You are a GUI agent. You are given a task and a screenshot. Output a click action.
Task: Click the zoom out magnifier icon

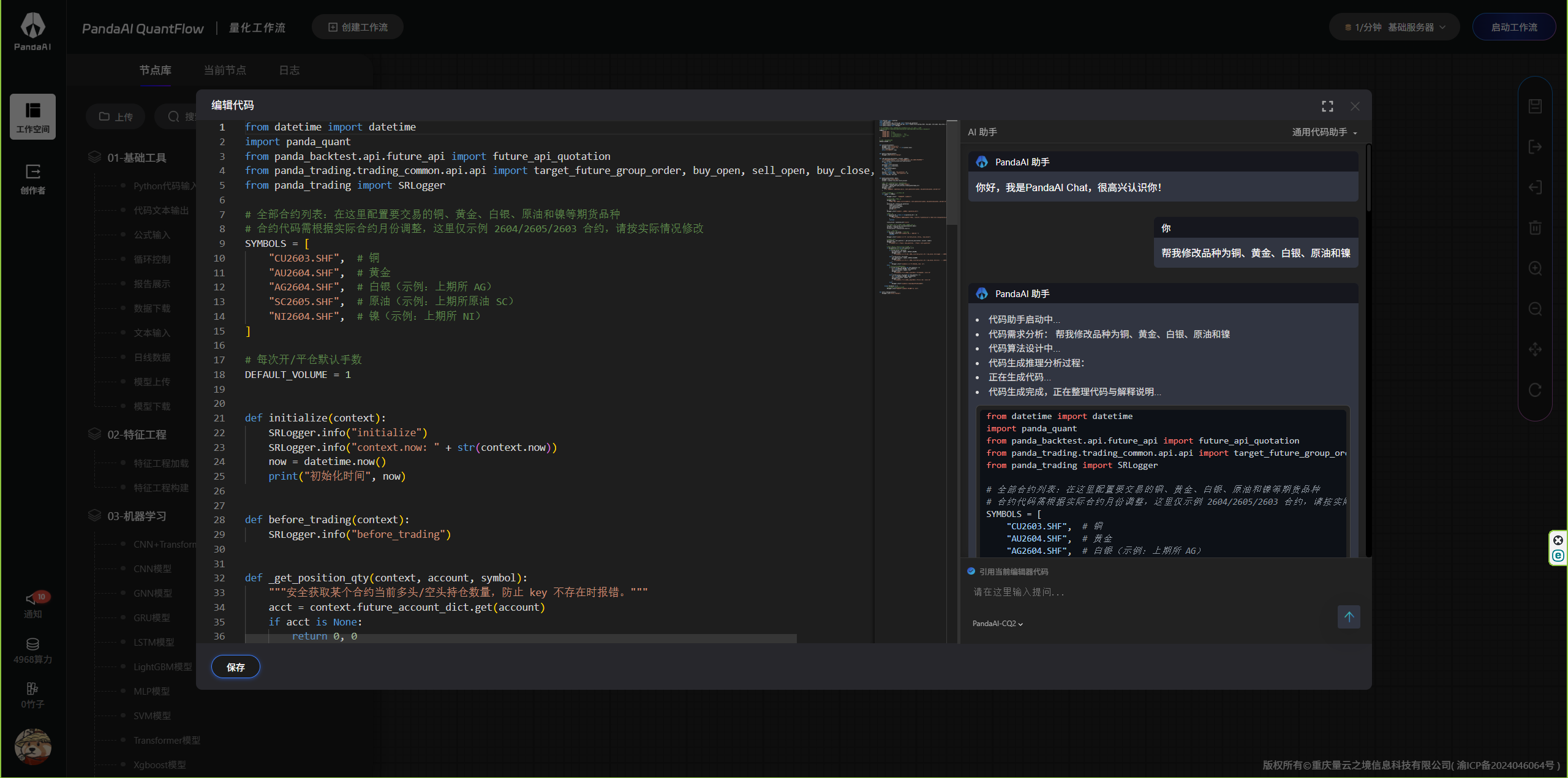click(1535, 309)
